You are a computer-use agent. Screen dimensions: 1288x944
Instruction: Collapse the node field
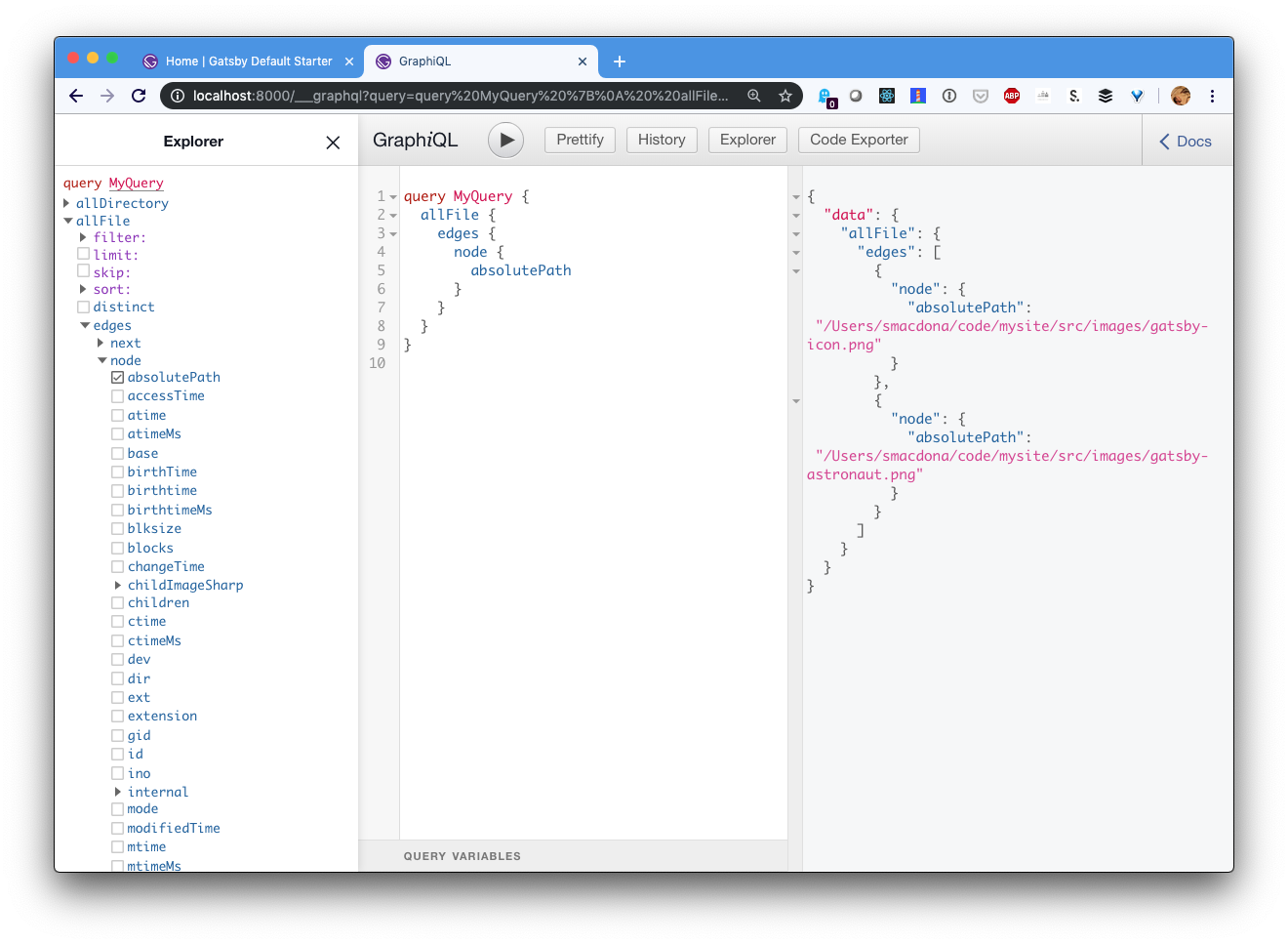tap(101, 360)
